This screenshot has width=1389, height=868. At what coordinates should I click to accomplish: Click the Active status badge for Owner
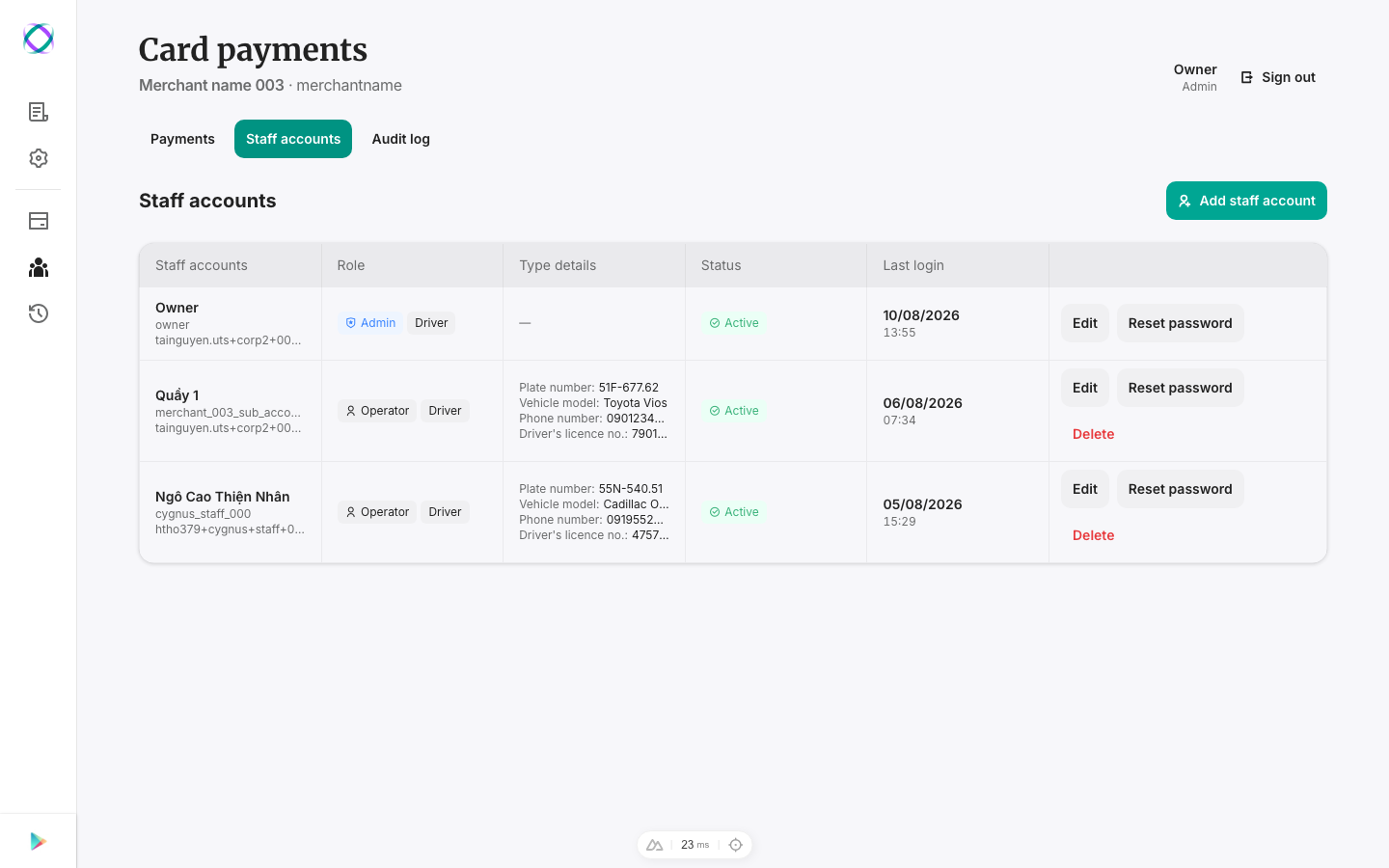pyautogui.click(x=734, y=323)
